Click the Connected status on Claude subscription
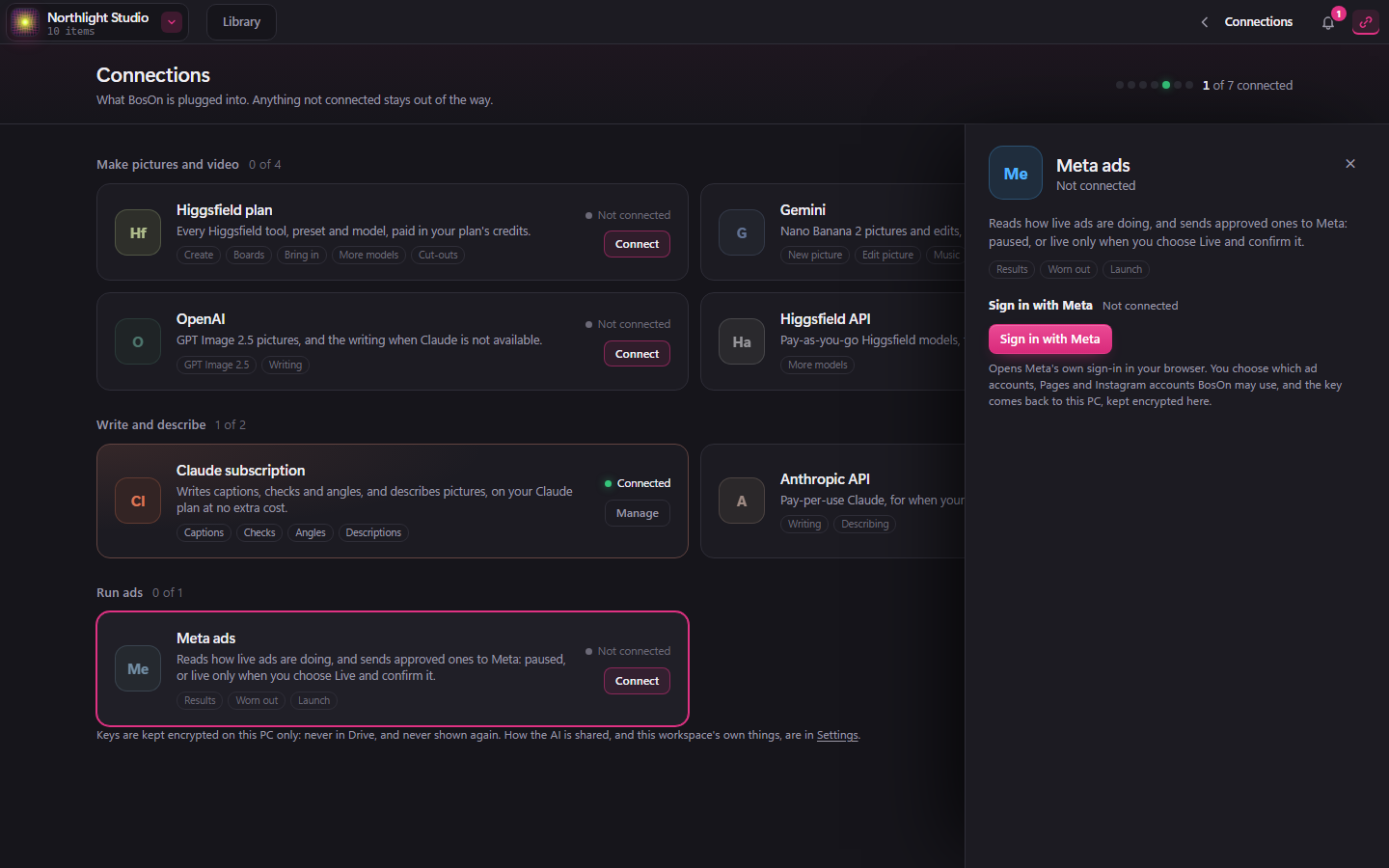Viewport: 1389px width, 868px height. [638, 483]
